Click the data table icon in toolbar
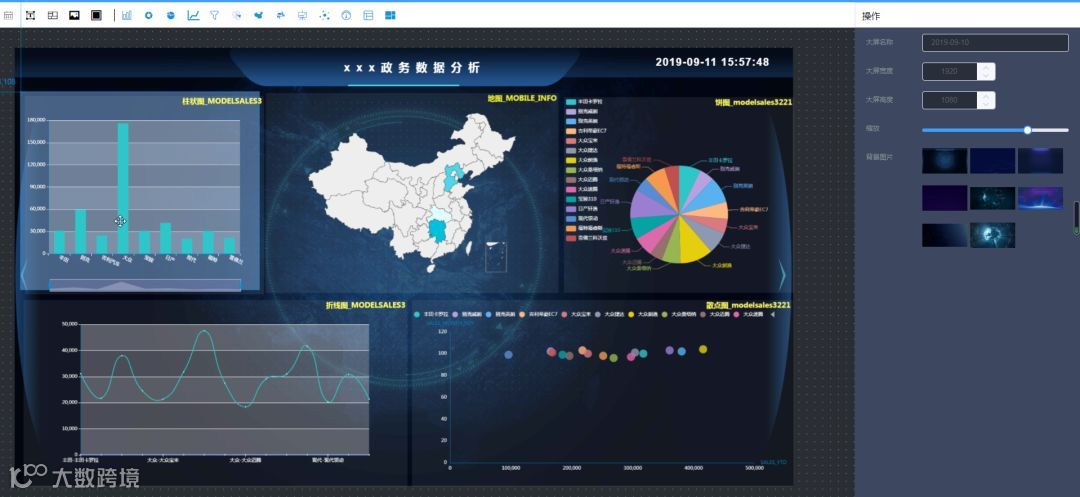The height and width of the screenshot is (497, 1080). [x=368, y=15]
